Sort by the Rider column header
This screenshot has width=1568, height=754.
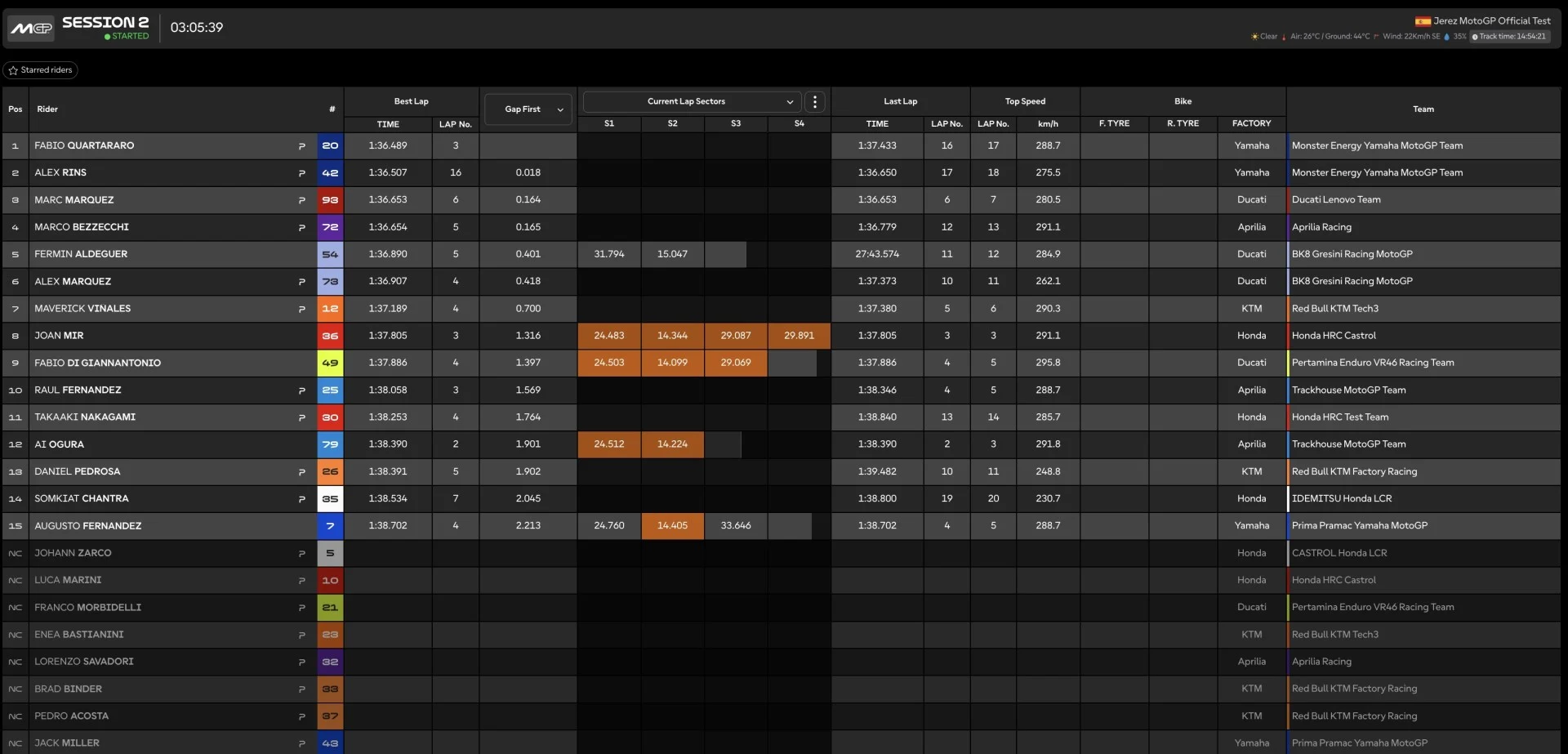click(x=47, y=109)
